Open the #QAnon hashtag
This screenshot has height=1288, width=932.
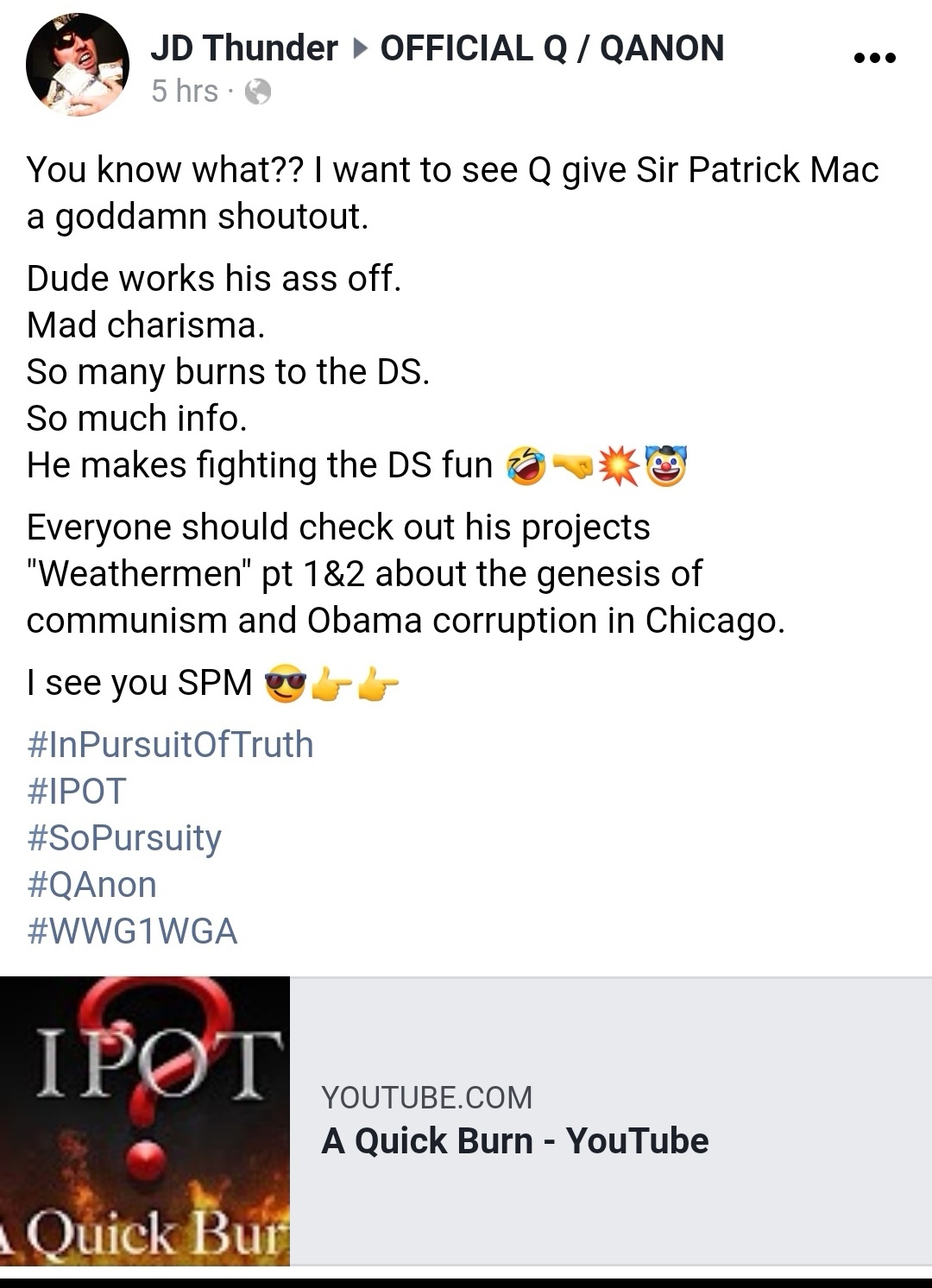pos(92,885)
